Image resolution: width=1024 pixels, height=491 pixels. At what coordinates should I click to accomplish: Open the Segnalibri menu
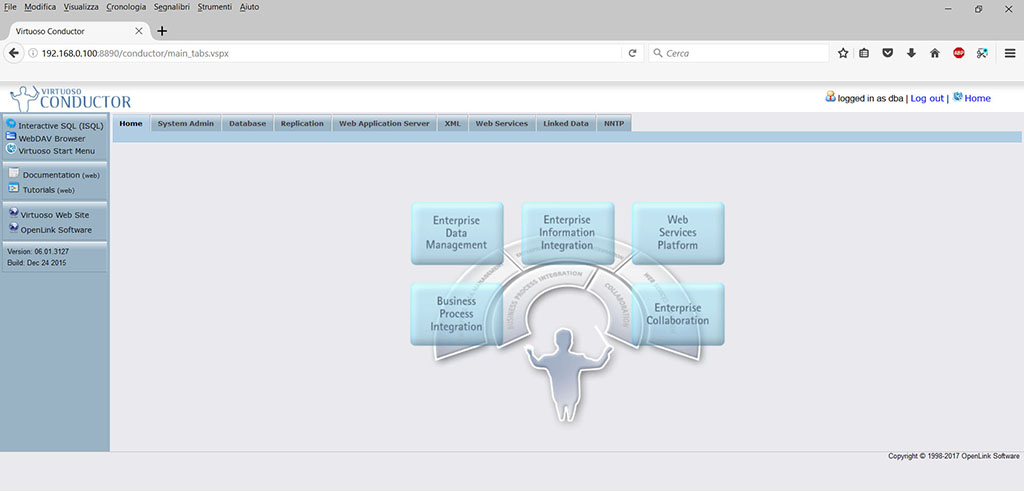coord(172,7)
